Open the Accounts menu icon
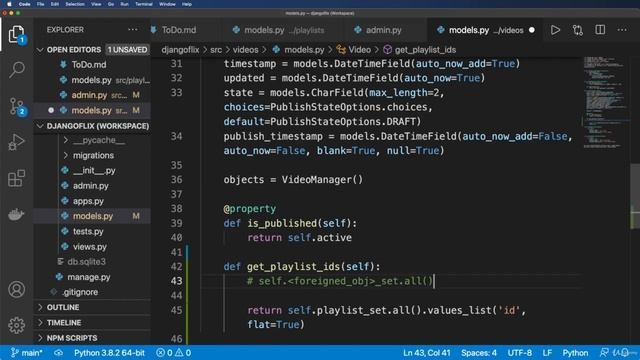This screenshot has width=640, height=360. coord(16,289)
